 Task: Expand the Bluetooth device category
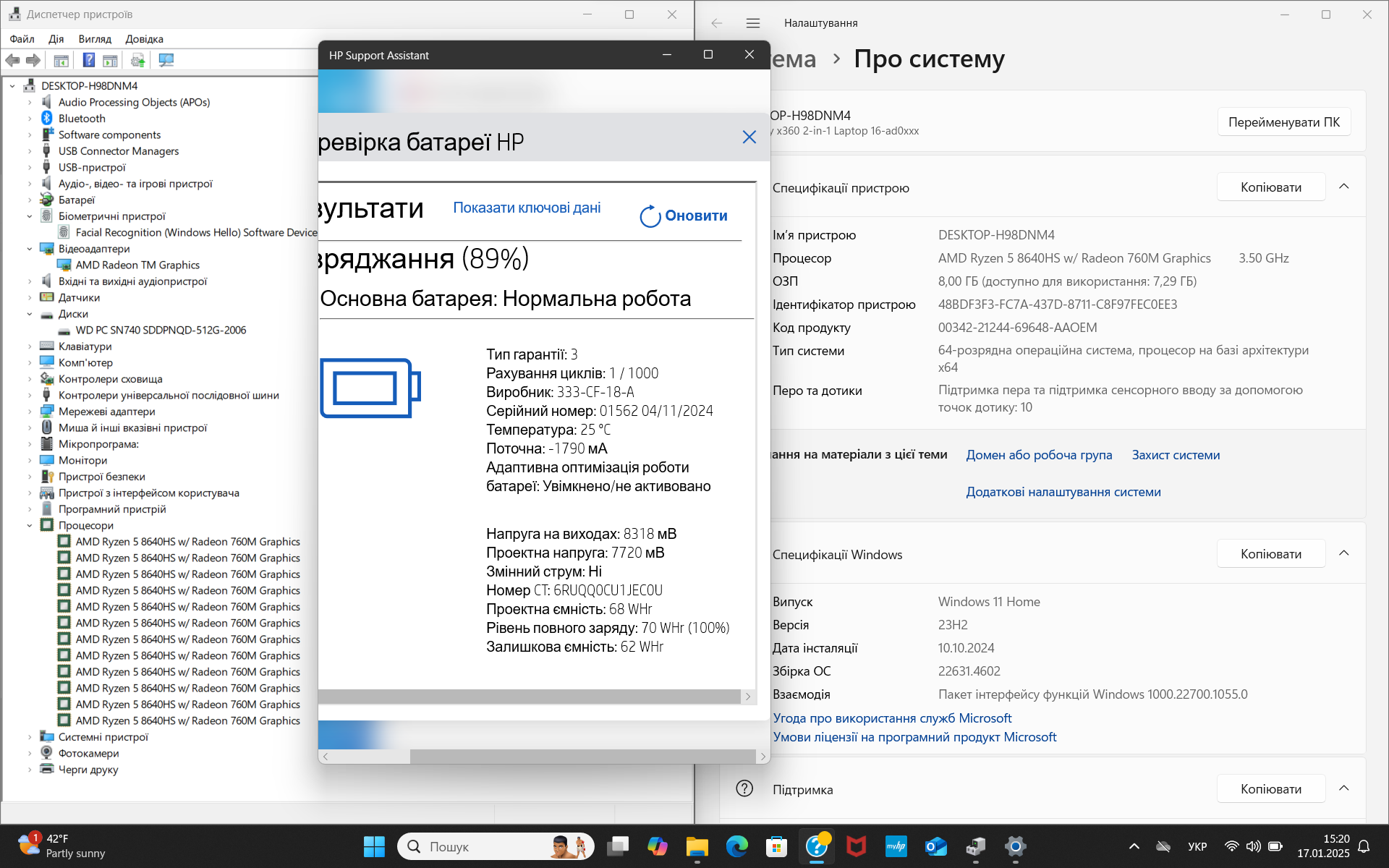[x=30, y=119]
